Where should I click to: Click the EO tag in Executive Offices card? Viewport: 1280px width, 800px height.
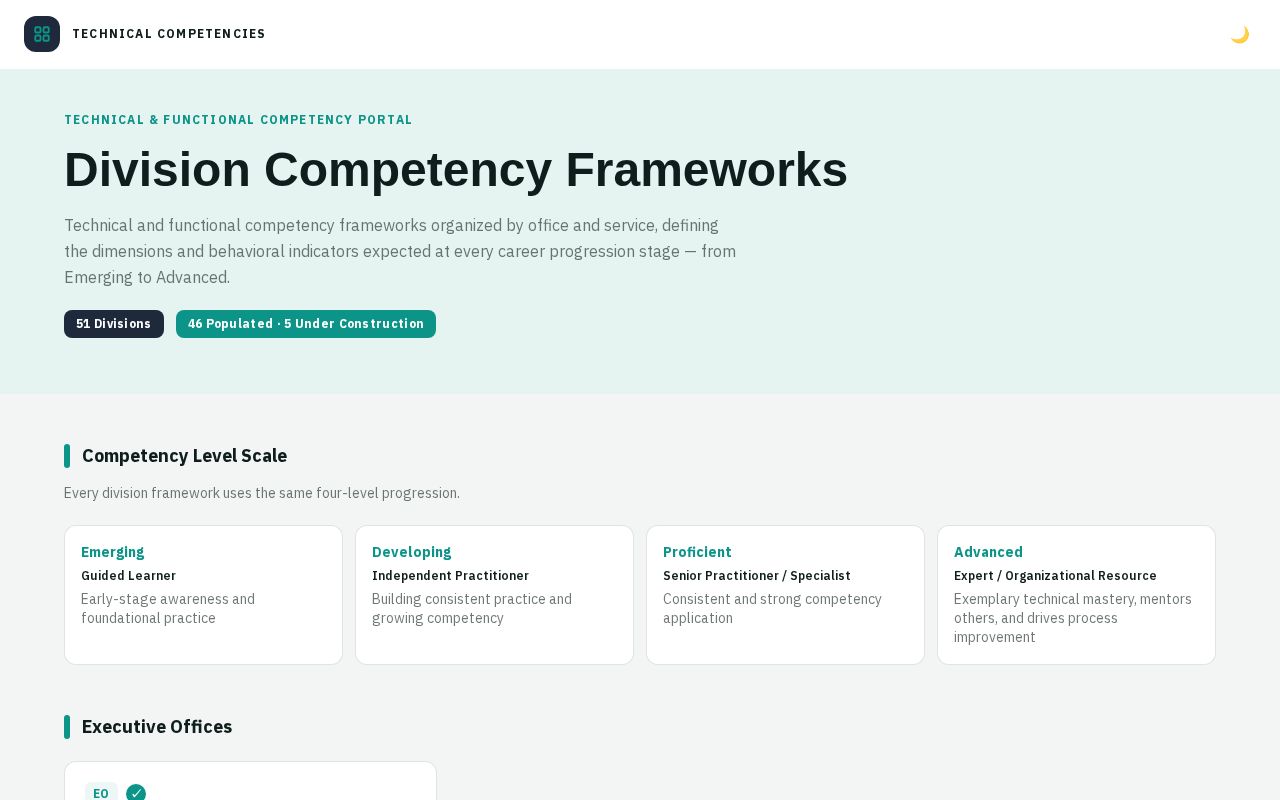pos(101,793)
